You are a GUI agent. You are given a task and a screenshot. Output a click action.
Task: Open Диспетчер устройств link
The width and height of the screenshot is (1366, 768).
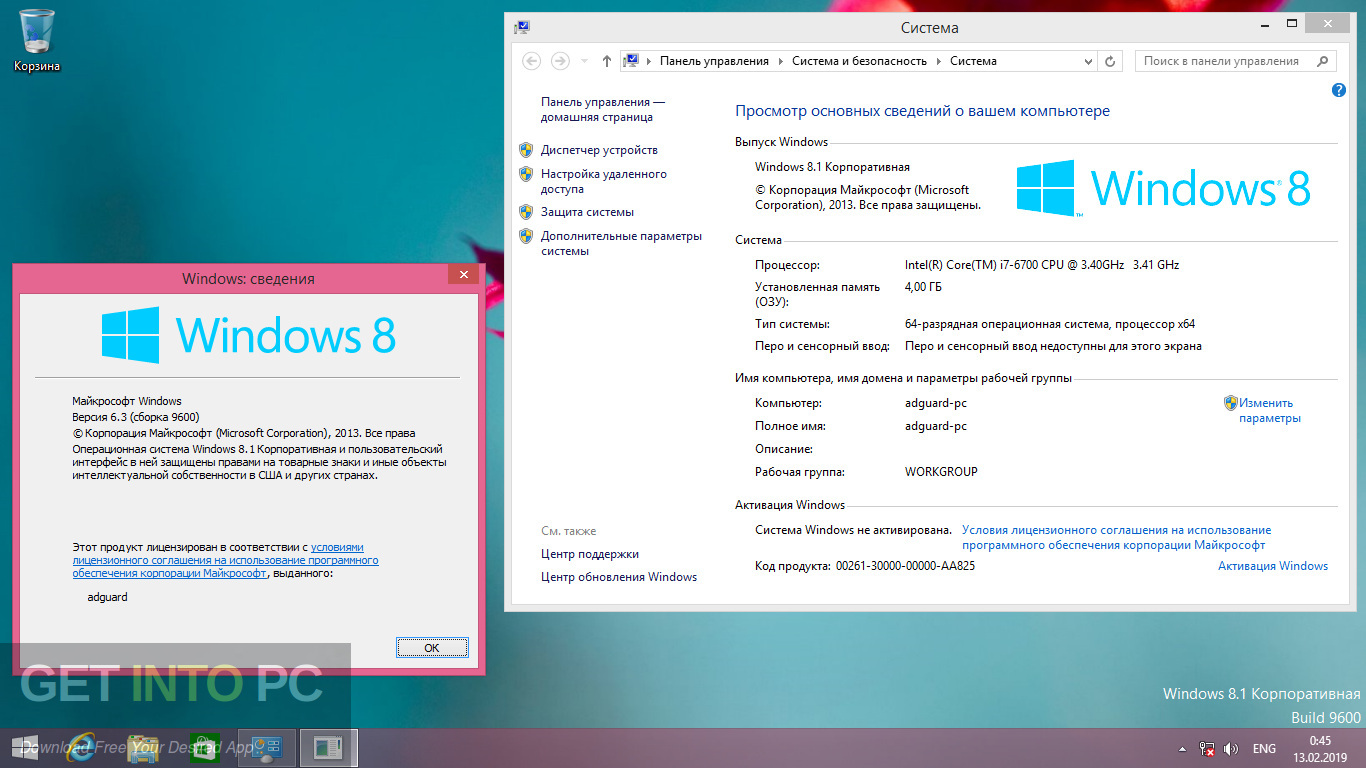point(599,150)
